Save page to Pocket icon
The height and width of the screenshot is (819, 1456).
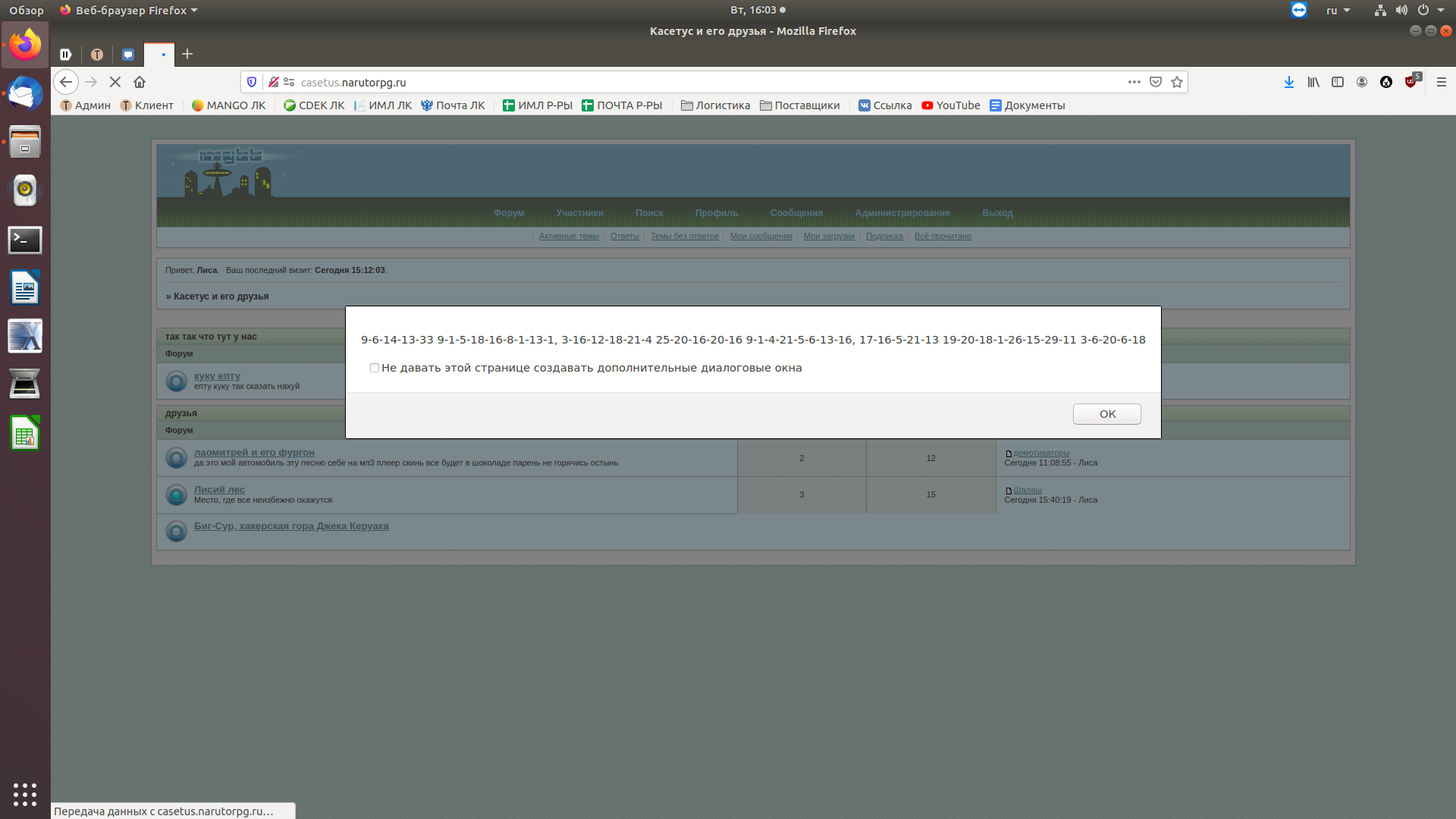[x=1156, y=82]
